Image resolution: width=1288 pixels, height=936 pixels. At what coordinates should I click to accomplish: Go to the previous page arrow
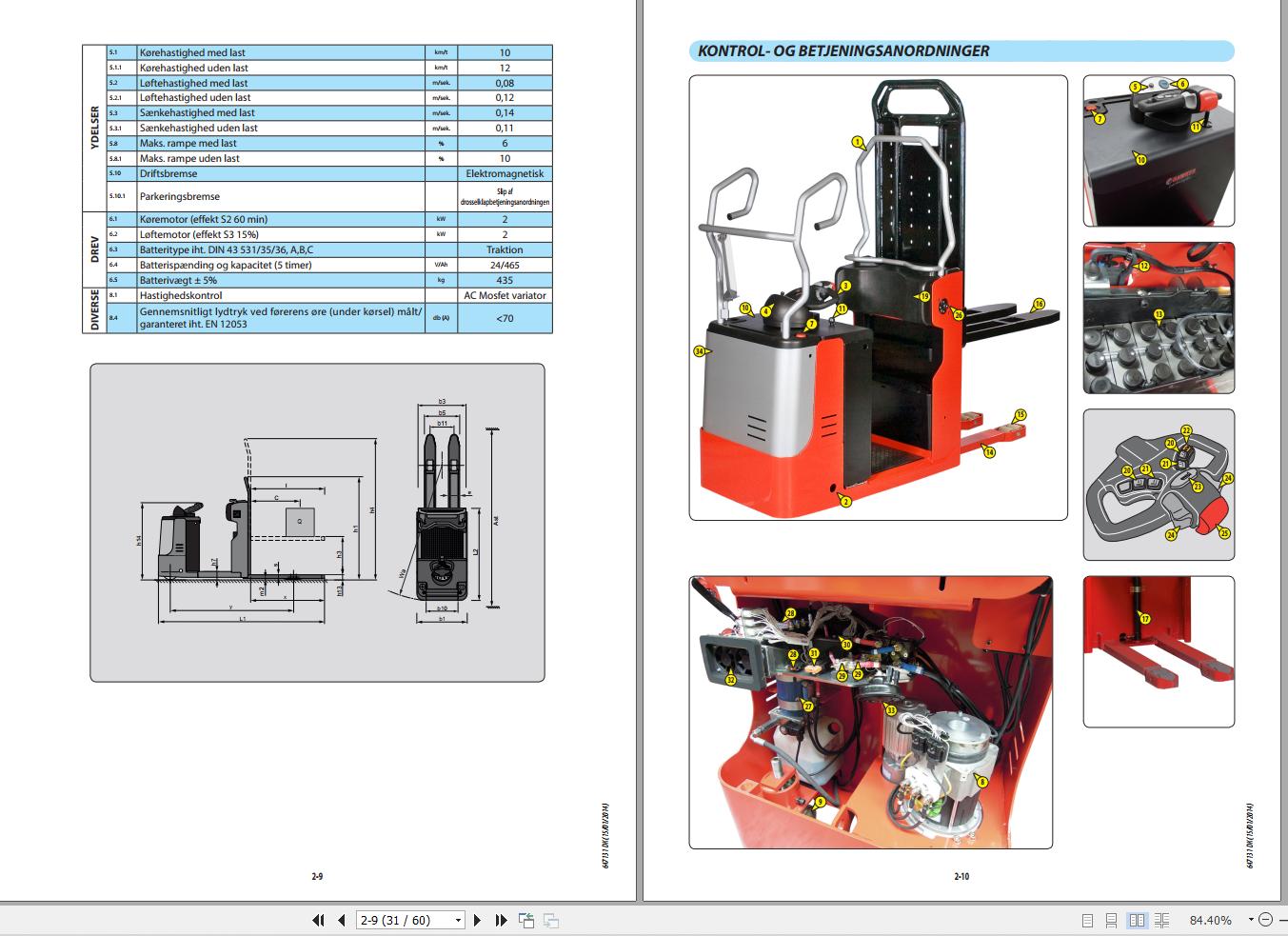(x=340, y=920)
